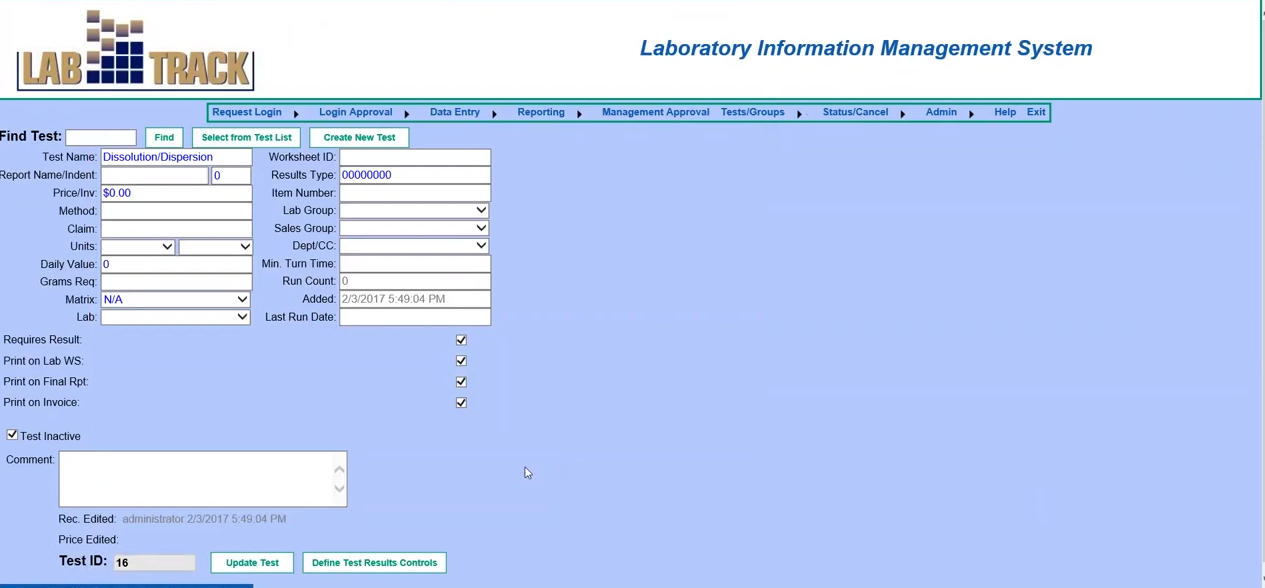The image size is (1265, 588).
Task: Click the Create New Test button
Action: click(x=359, y=137)
